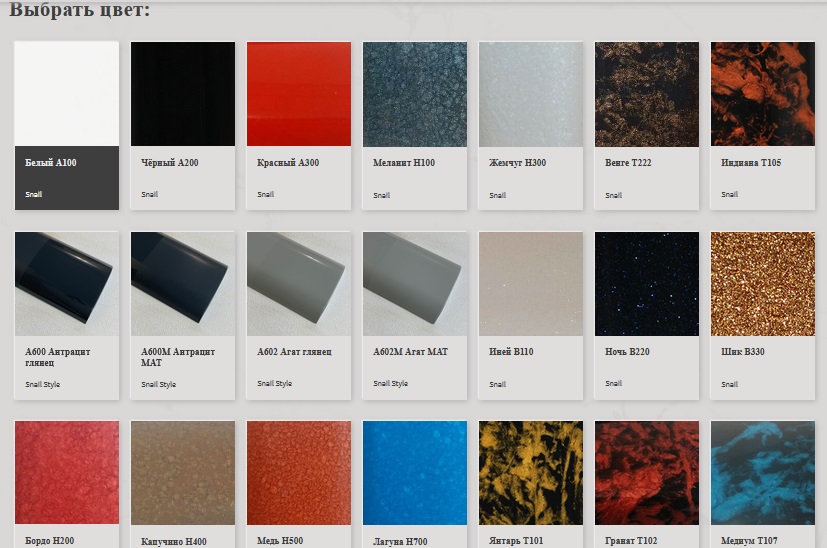Open the Гранат T102 label link
The image size is (827, 548).
[631, 541]
